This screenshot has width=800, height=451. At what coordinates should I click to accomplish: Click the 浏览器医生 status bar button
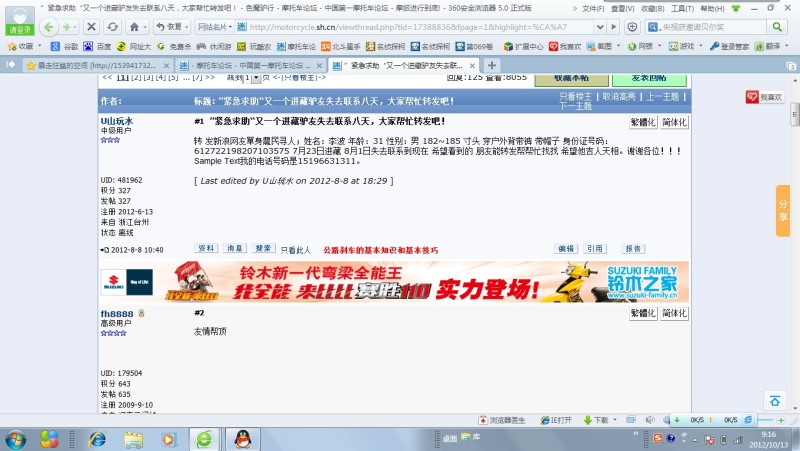point(506,420)
